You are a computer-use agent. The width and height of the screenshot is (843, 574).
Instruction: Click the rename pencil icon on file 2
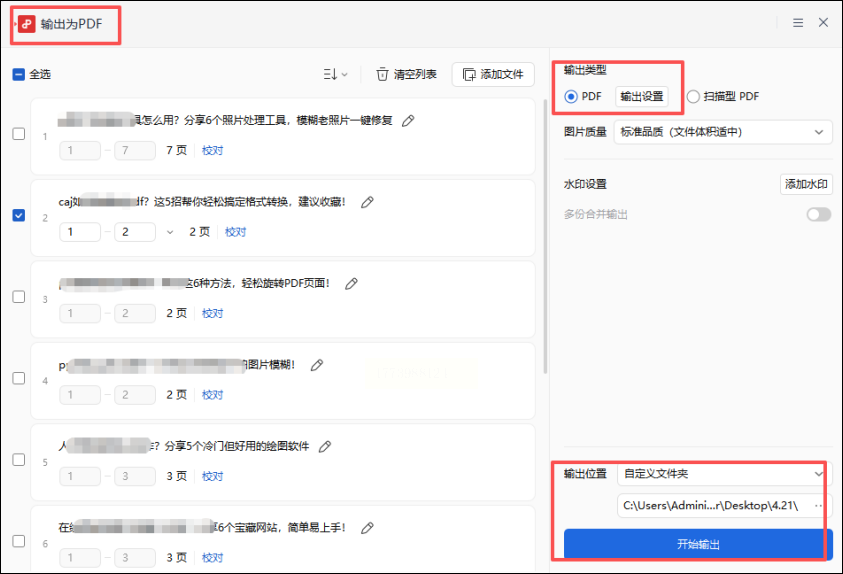tap(367, 202)
